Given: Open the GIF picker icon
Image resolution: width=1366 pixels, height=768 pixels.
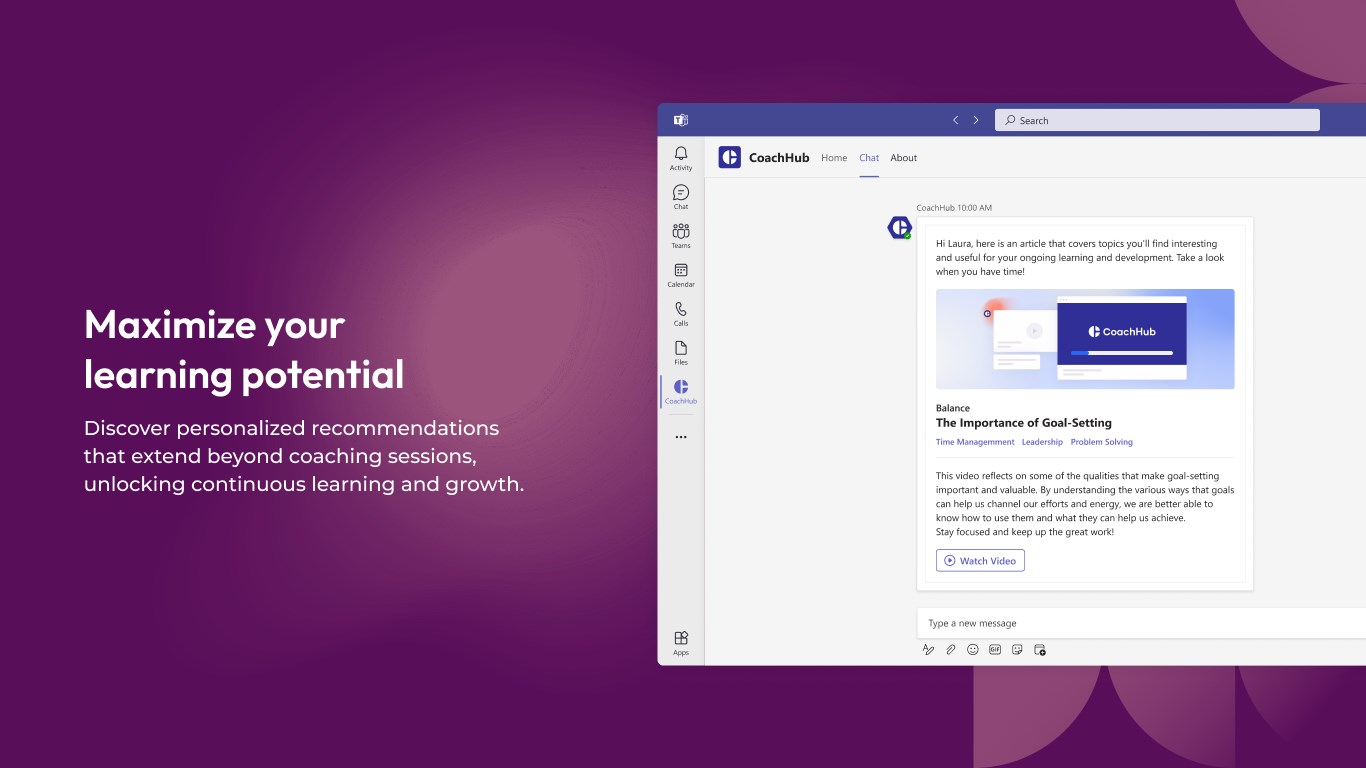Looking at the screenshot, I should tap(995, 649).
